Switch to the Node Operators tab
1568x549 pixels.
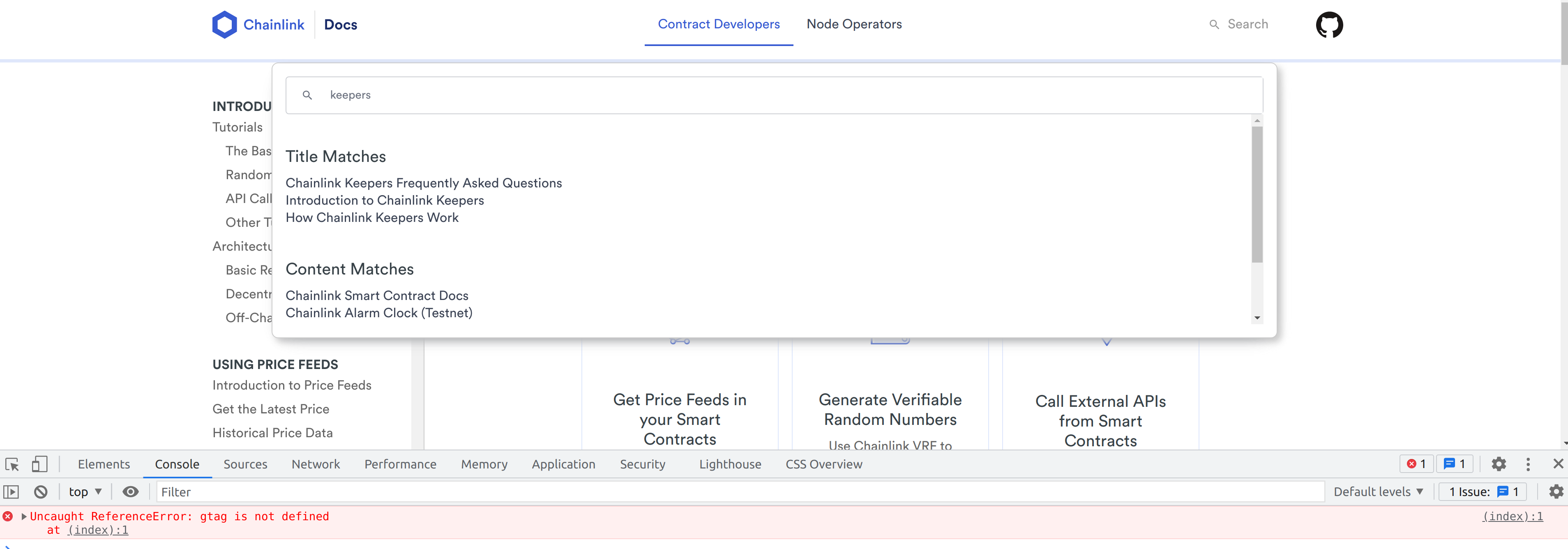click(x=854, y=24)
